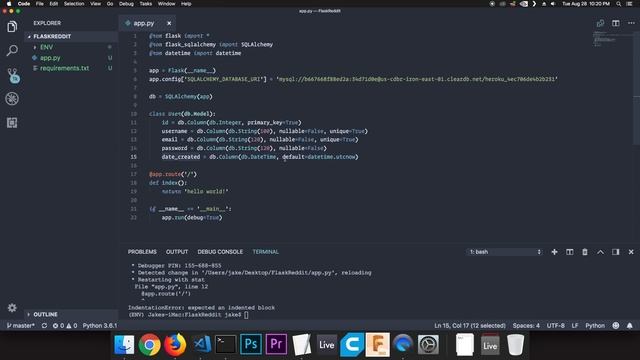The height and width of the screenshot is (360, 640).
Task: Switch to the PROBLEMS panel tab
Action: point(142,252)
